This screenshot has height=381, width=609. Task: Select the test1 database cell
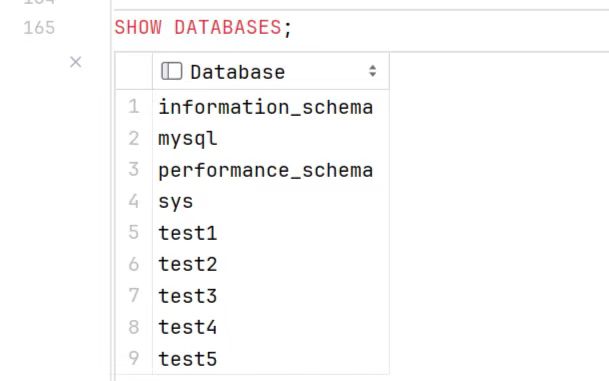point(271,233)
